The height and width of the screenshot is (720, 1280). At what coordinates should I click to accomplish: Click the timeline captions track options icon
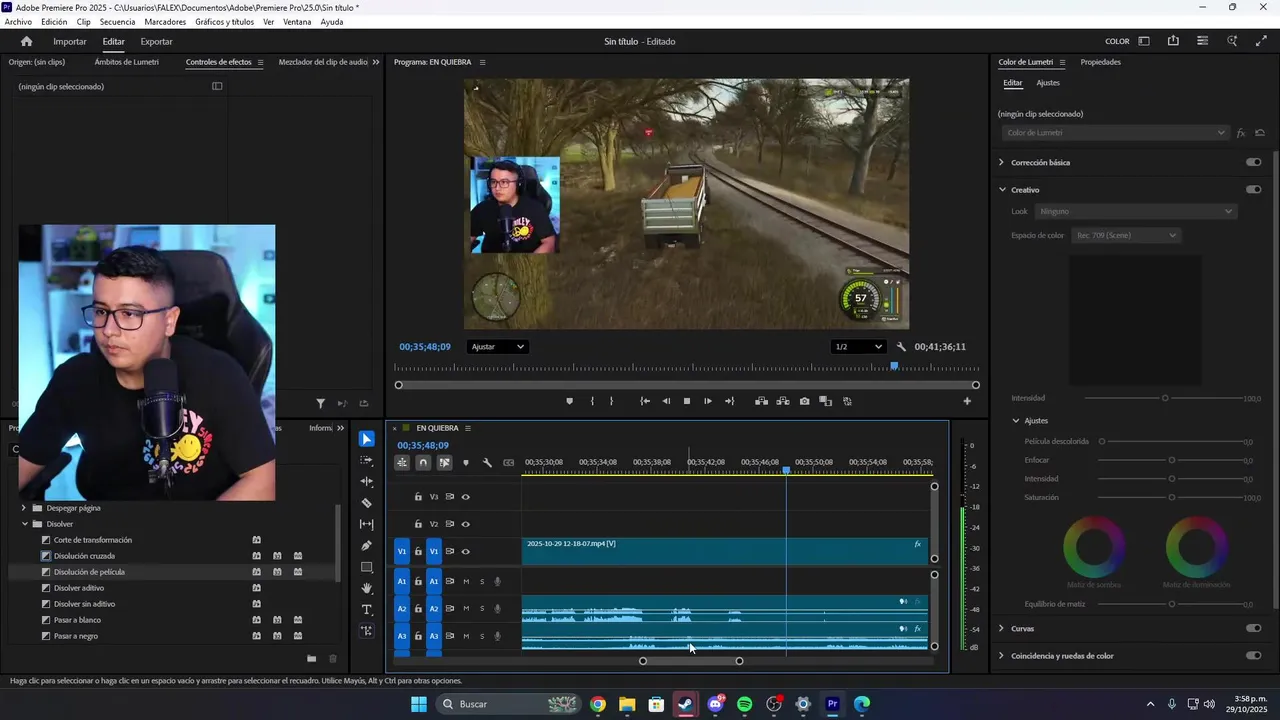tap(509, 463)
